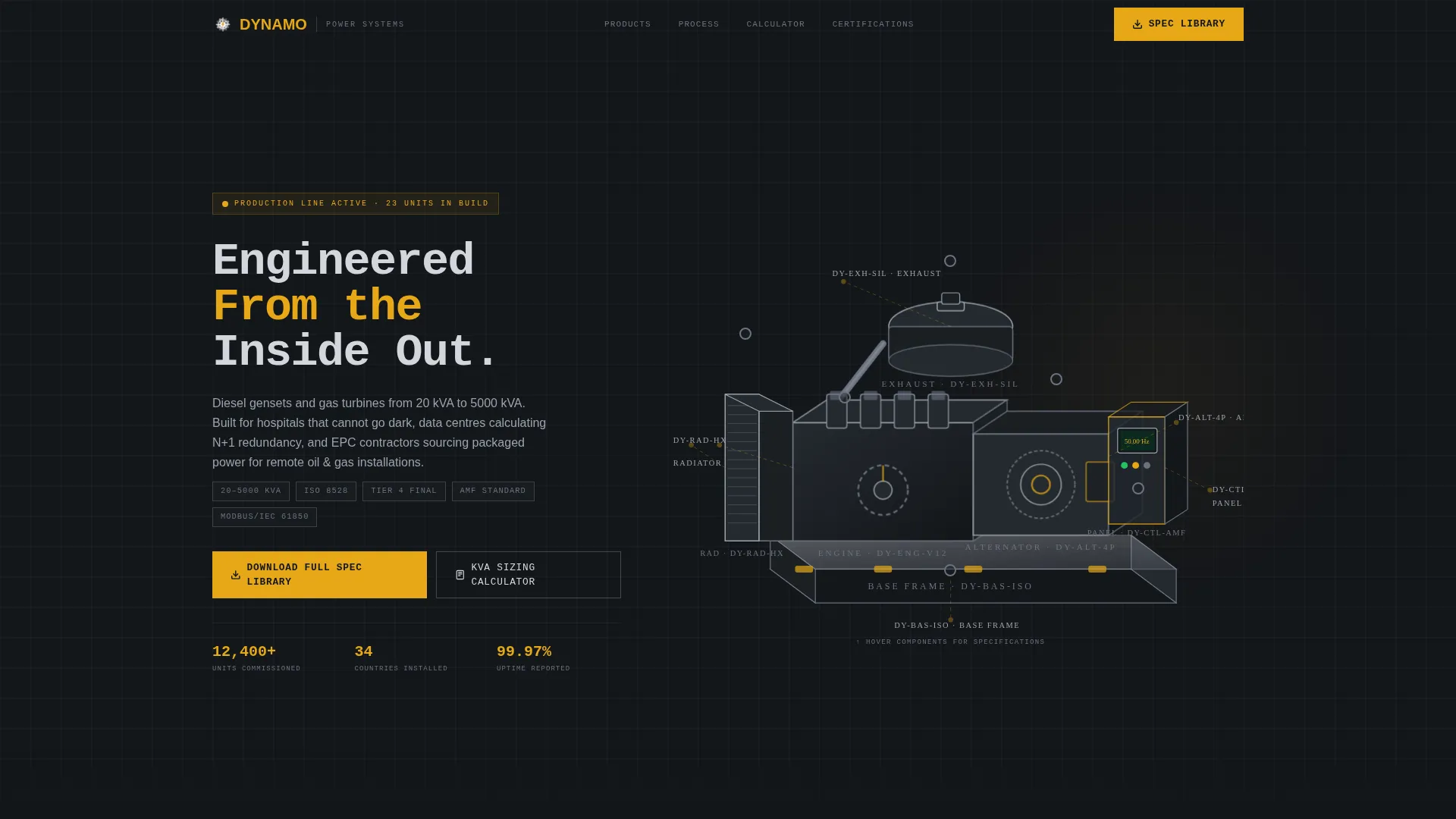Click the download icon on Download Full Spec Library
Screen dimensions: 1456x819
[236, 575]
